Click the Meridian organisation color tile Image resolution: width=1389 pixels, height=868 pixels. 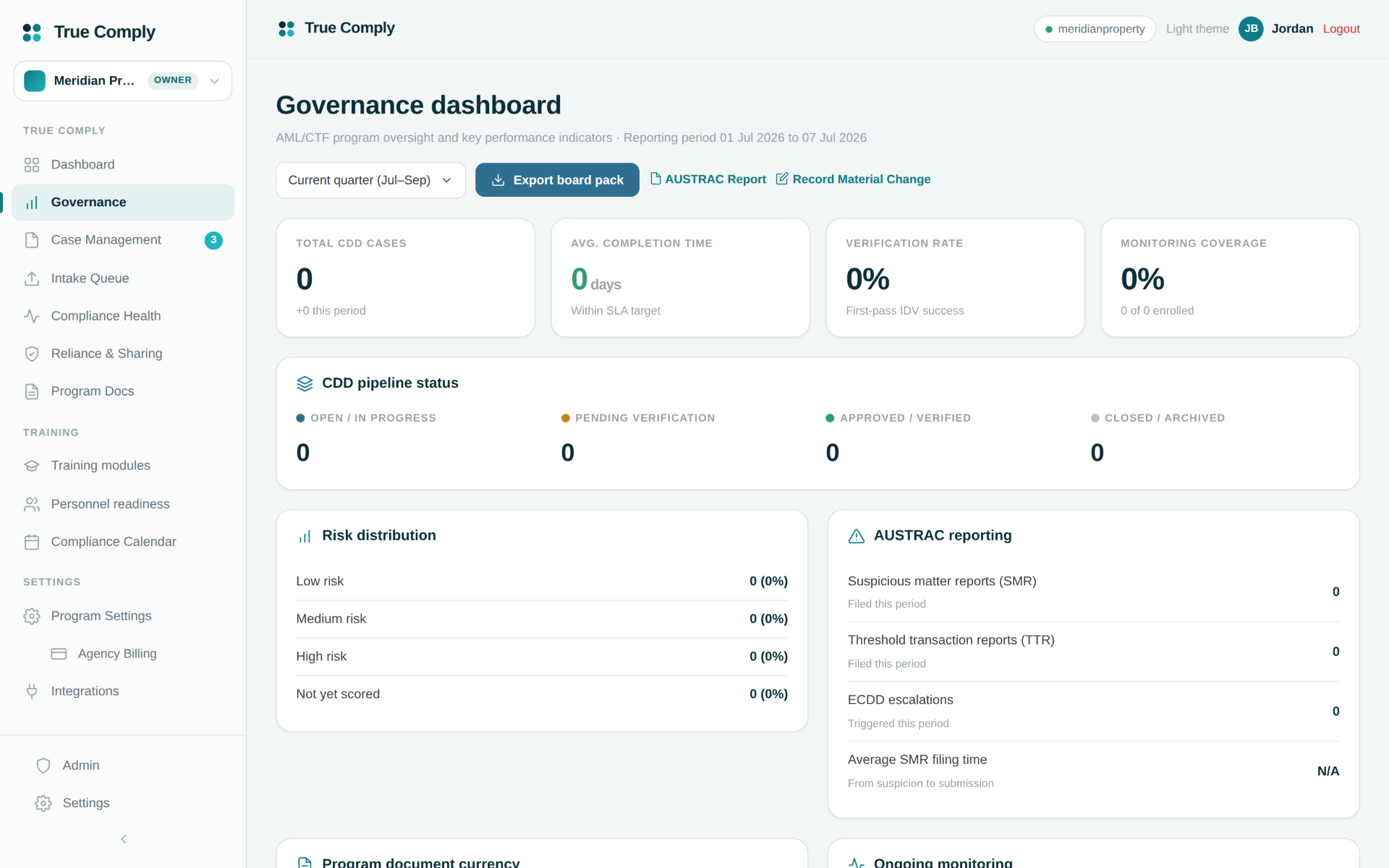tap(35, 81)
